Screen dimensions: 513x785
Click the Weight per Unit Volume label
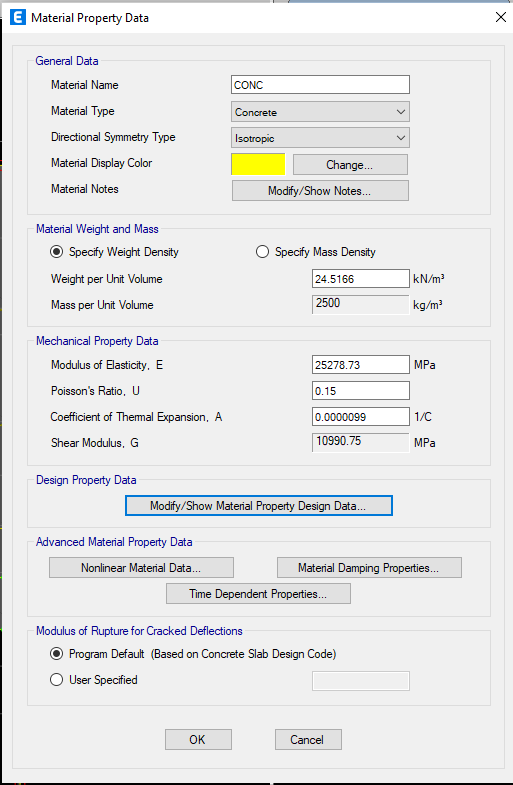click(x=107, y=279)
